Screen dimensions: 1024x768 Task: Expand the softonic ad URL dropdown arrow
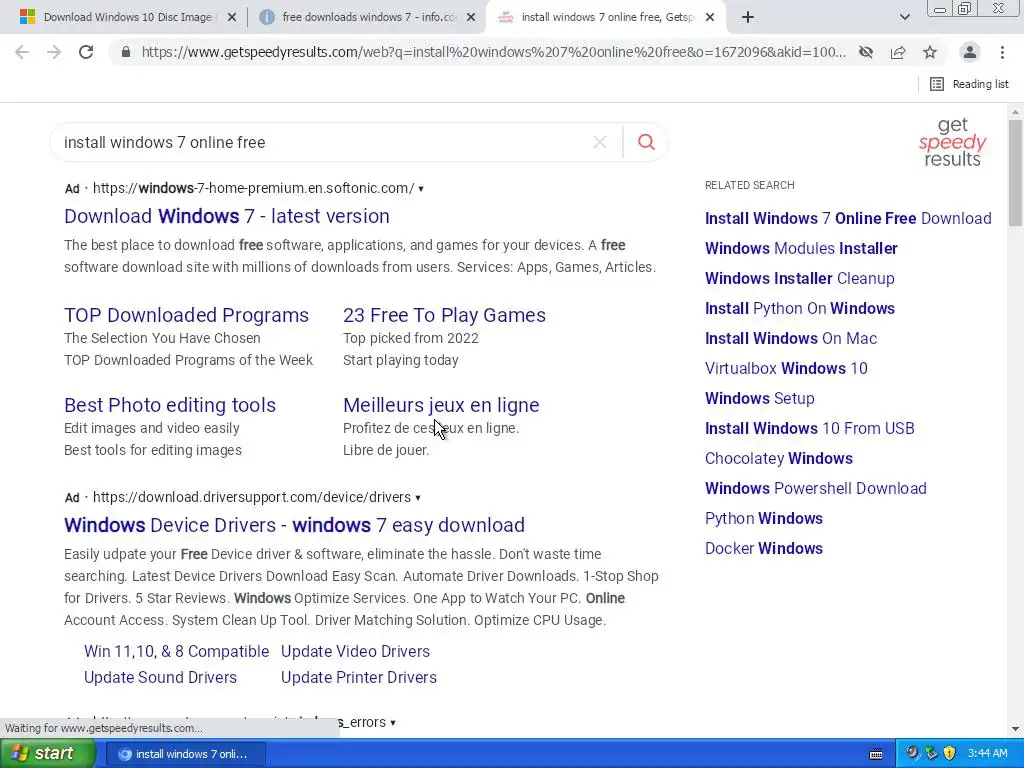point(421,189)
